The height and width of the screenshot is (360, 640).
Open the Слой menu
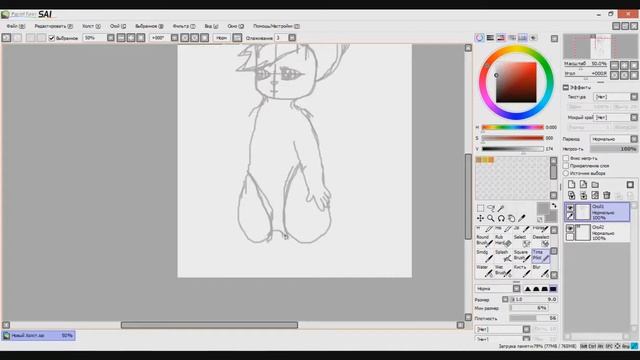point(118,26)
